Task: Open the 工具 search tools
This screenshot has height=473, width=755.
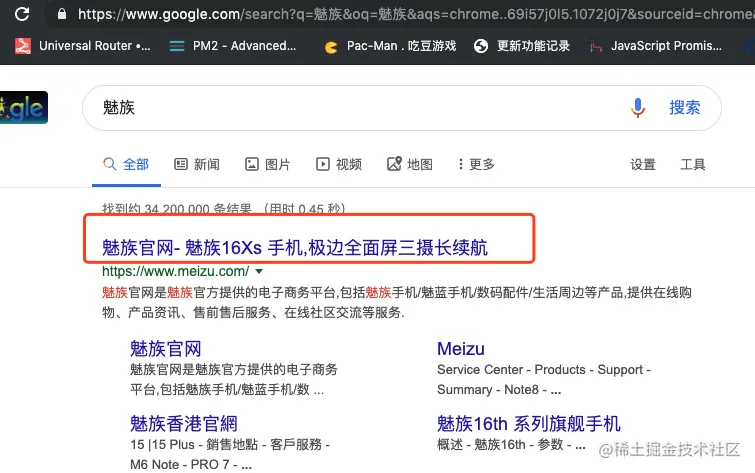Action: [x=693, y=164]
